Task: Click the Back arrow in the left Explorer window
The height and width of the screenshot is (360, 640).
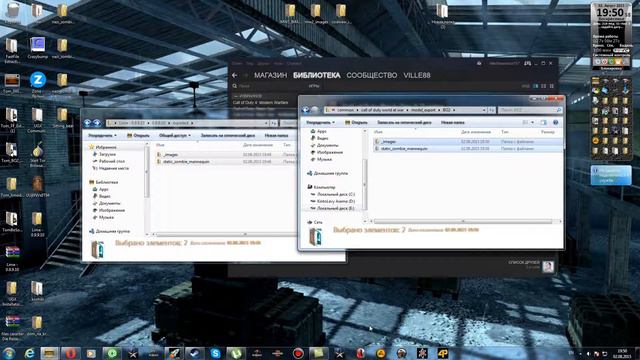Action: click(x=87, y=123)
